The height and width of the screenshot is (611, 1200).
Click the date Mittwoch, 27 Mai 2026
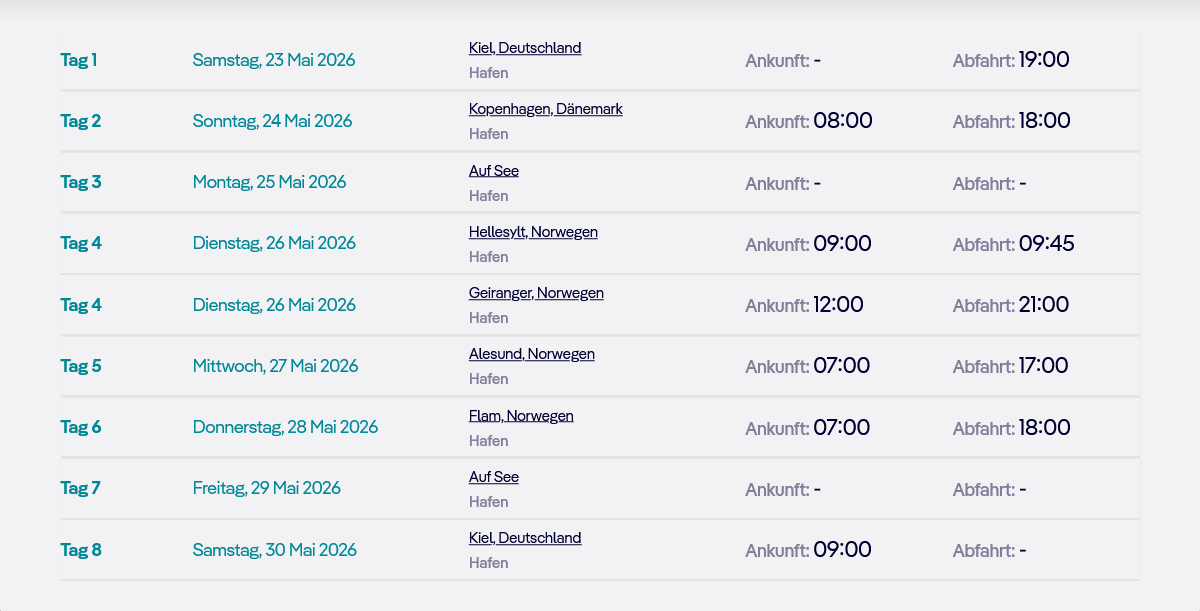275,366
